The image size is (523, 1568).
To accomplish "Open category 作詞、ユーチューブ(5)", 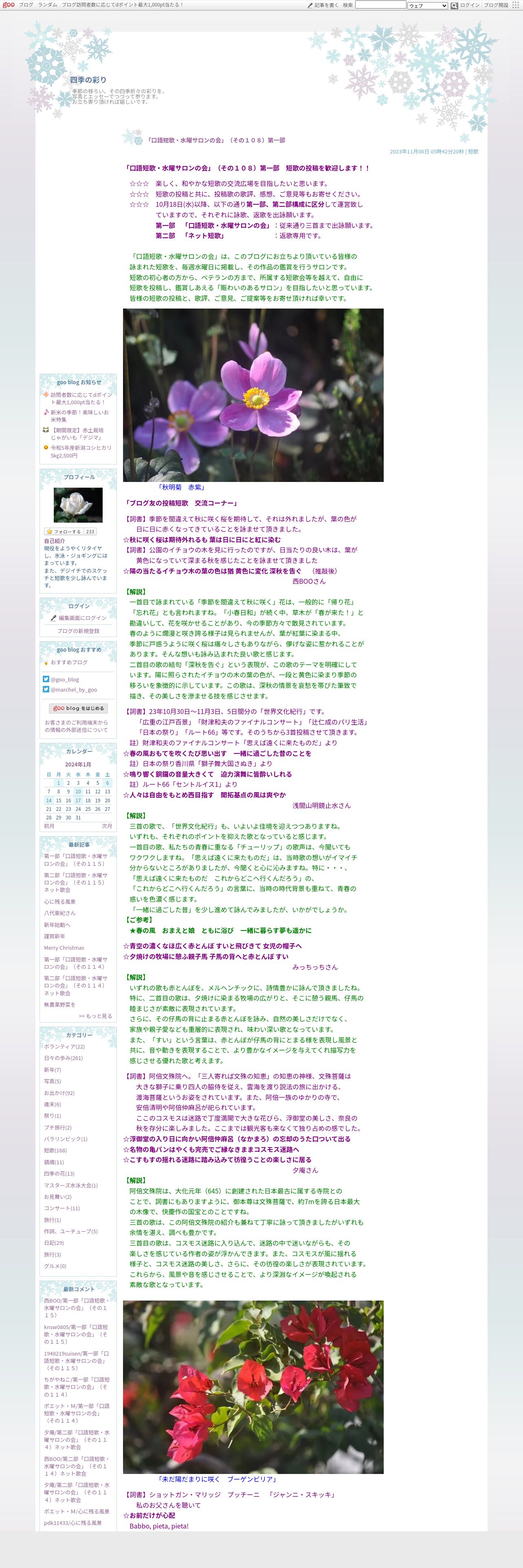I will coord(70,1231).
